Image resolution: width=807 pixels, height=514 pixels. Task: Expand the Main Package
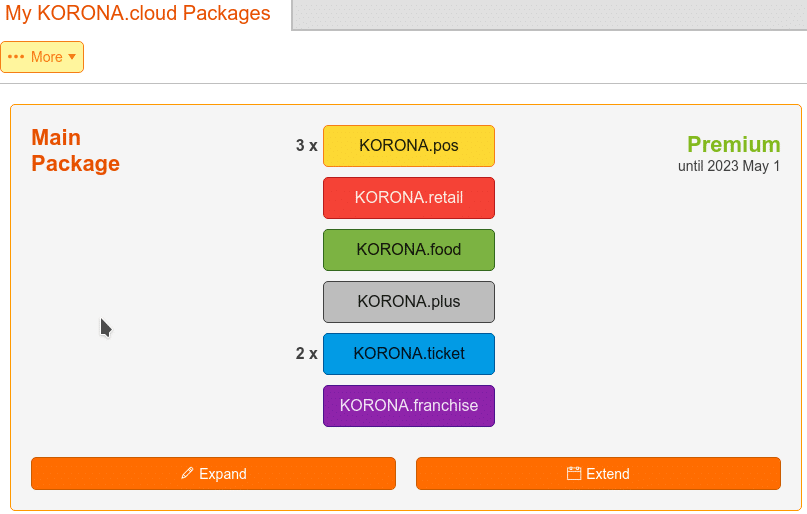[213, 473]
